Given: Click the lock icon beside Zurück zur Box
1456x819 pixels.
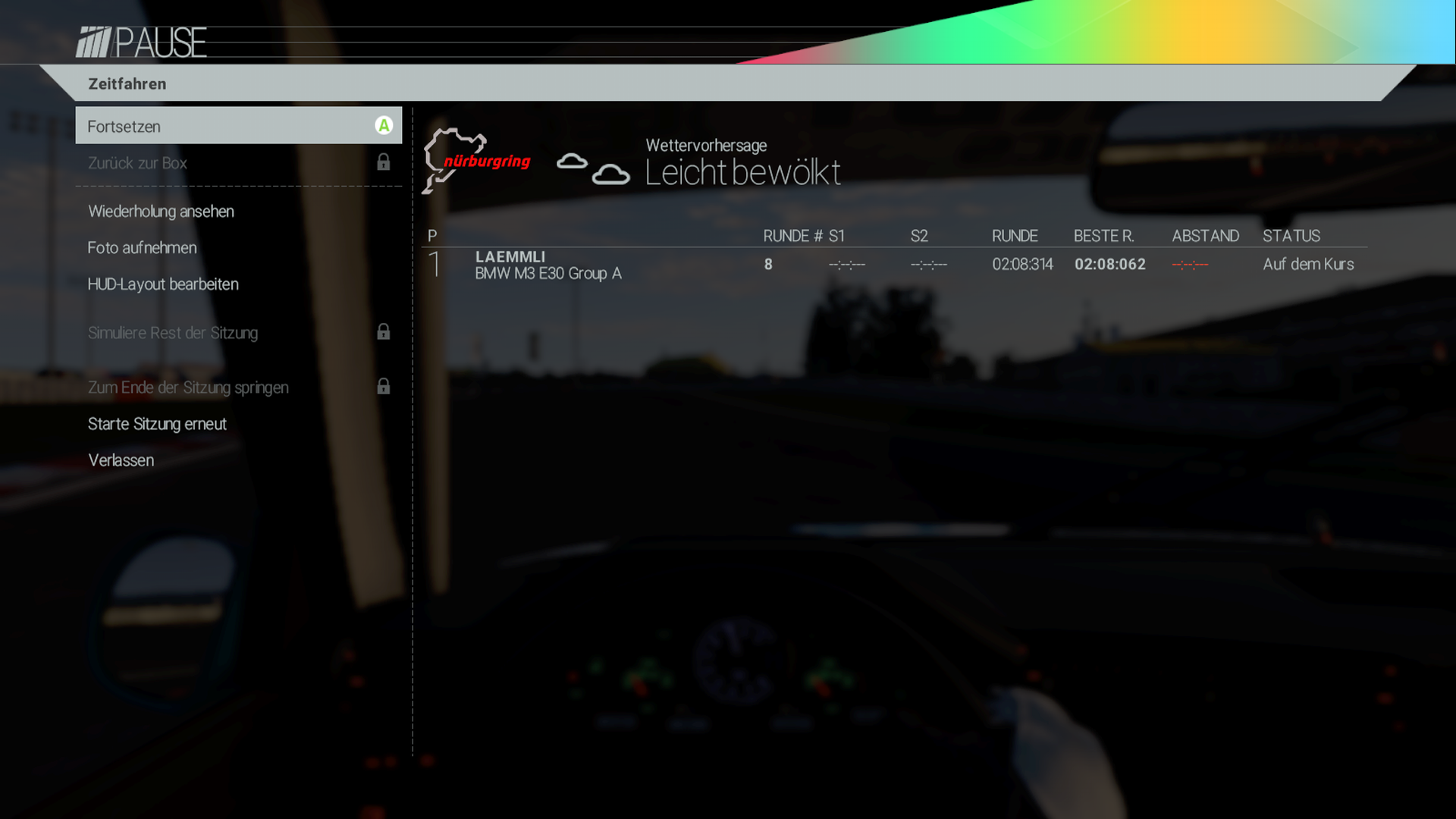Looking at the screenshot, I should coord(384,162).
